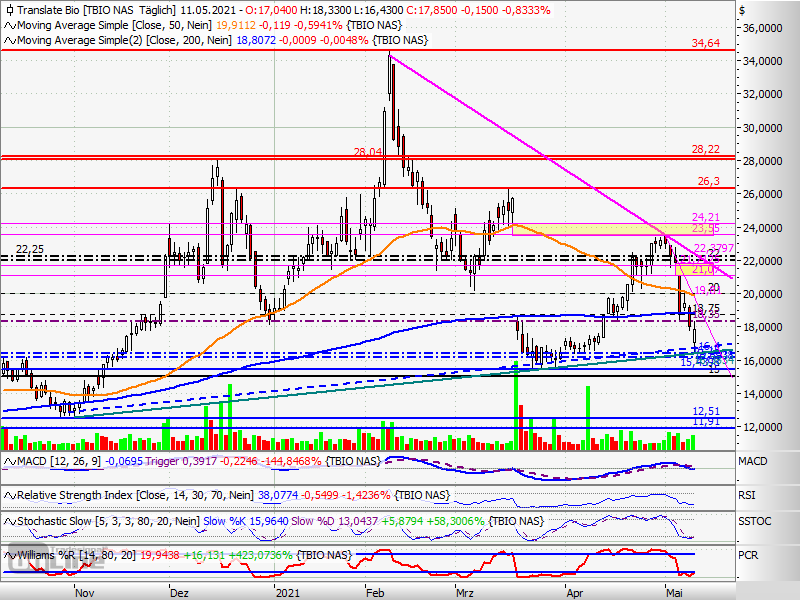Click the Slow %K value 15,9640
Viewport: 800px width, 600px height.
click(268, 521)
